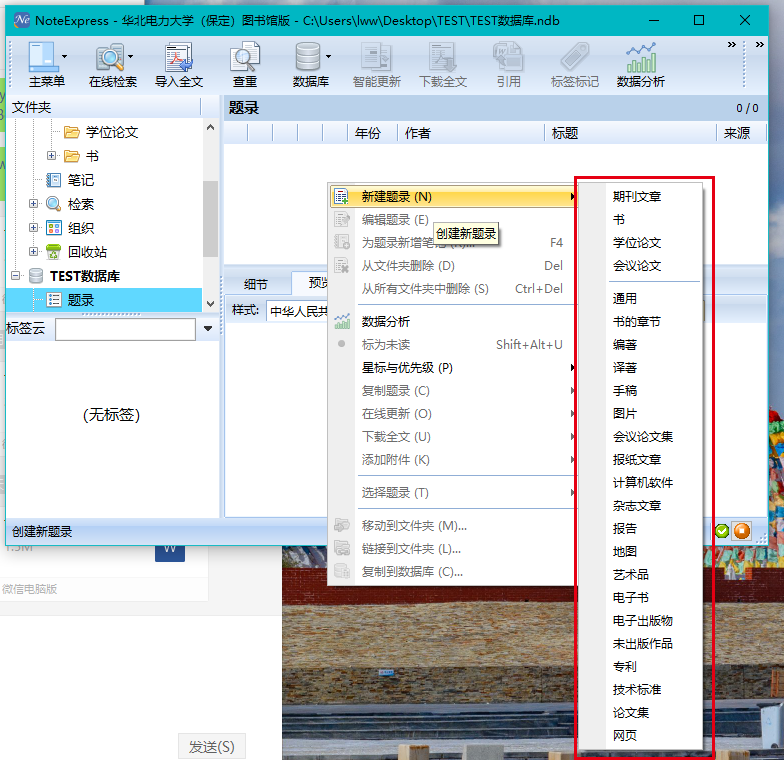Click the 检索 magnifier icon in tree

[54, 204]
